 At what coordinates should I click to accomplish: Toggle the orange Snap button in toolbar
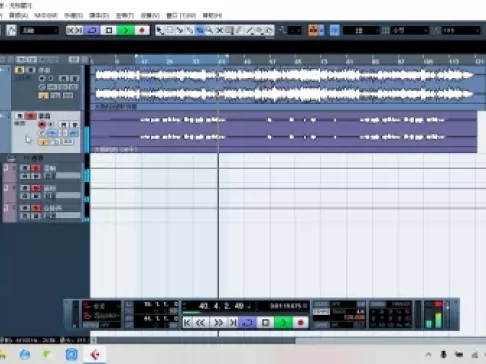pyautogui.click(x=313, y=30)
